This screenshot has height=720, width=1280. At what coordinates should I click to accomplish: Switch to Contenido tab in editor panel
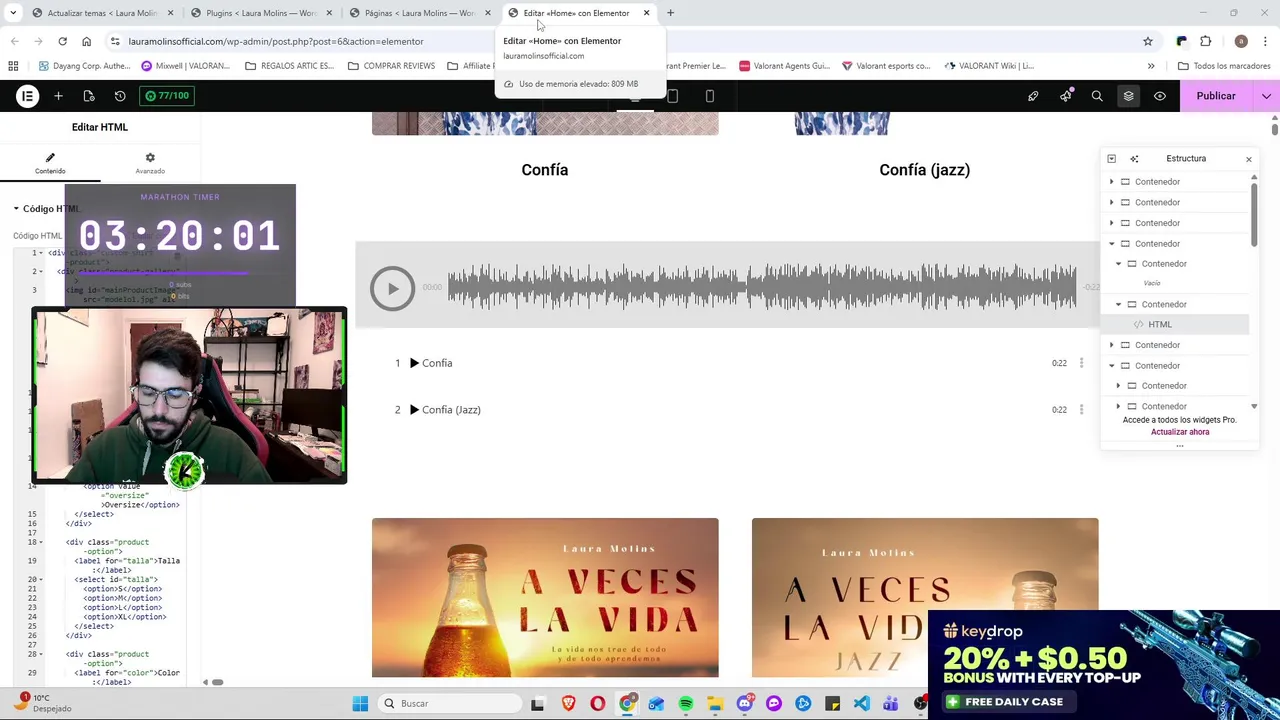tap(50, 163)
